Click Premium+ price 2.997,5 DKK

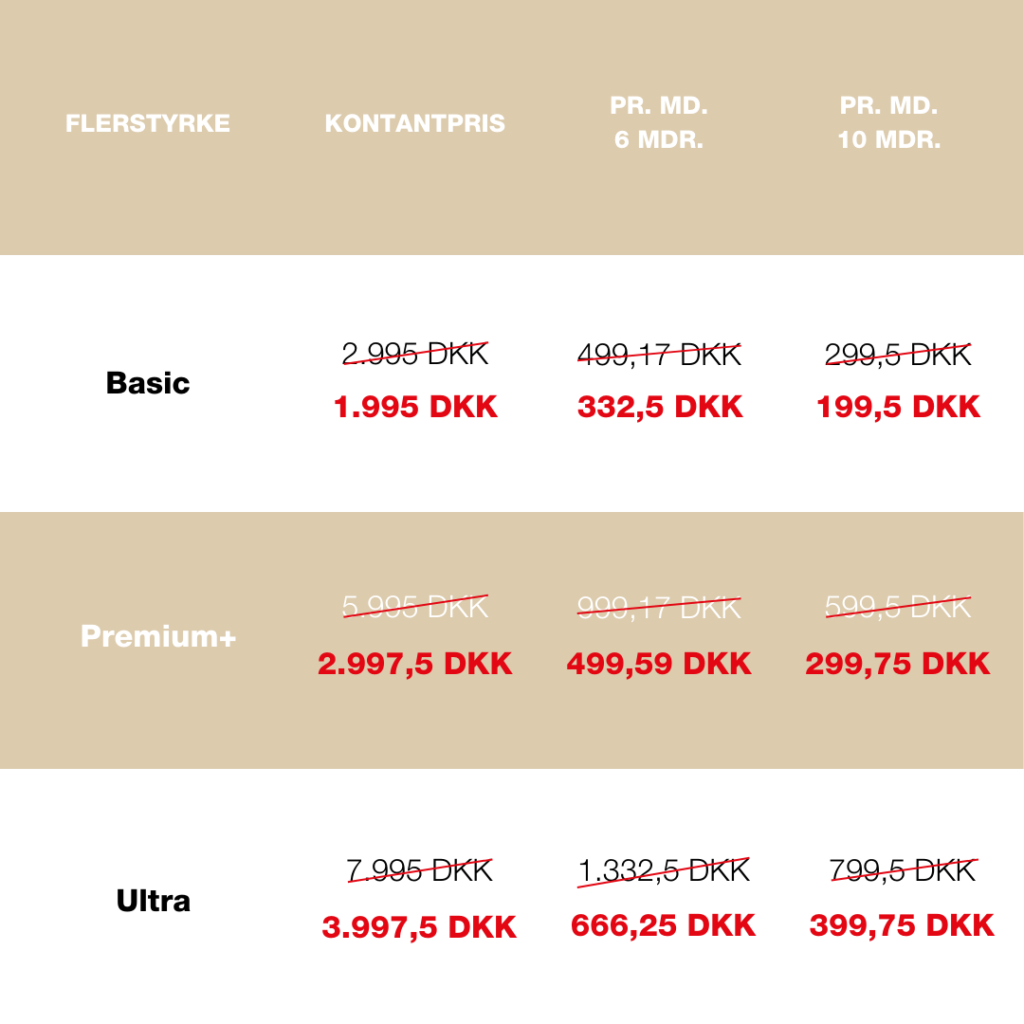coord(415,664)
